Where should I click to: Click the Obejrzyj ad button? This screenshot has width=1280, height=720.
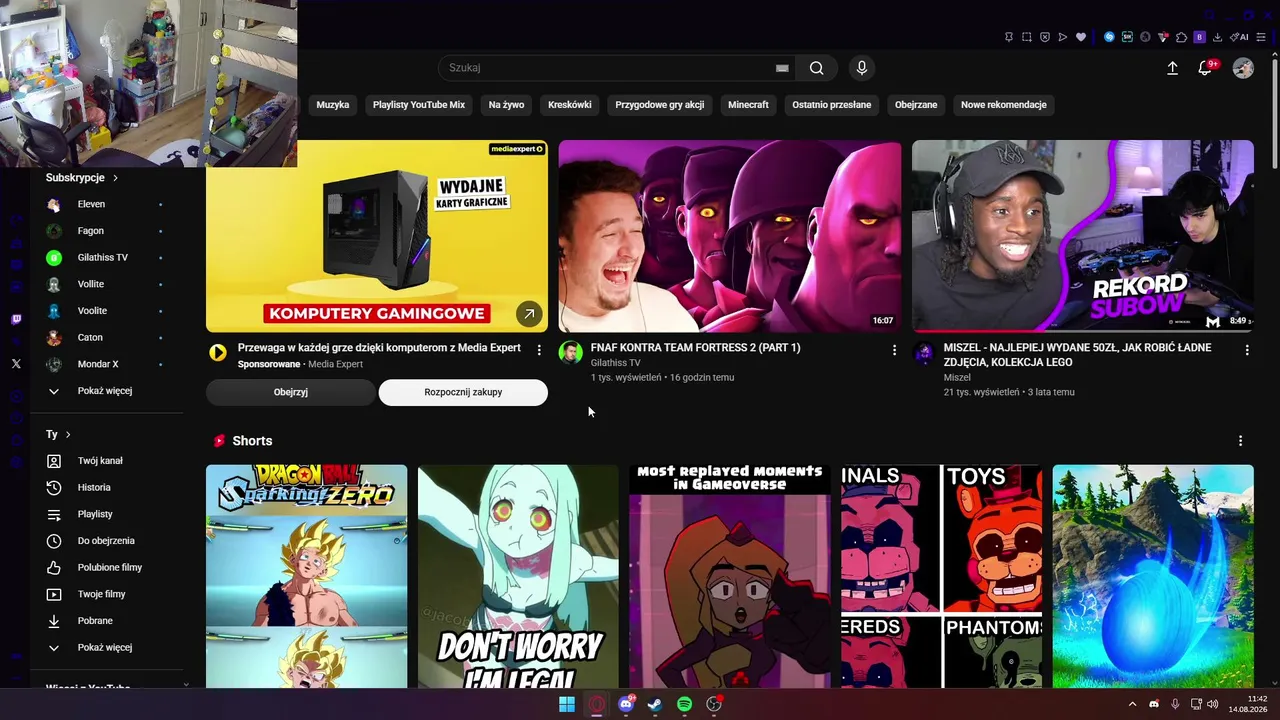point(291,392)
